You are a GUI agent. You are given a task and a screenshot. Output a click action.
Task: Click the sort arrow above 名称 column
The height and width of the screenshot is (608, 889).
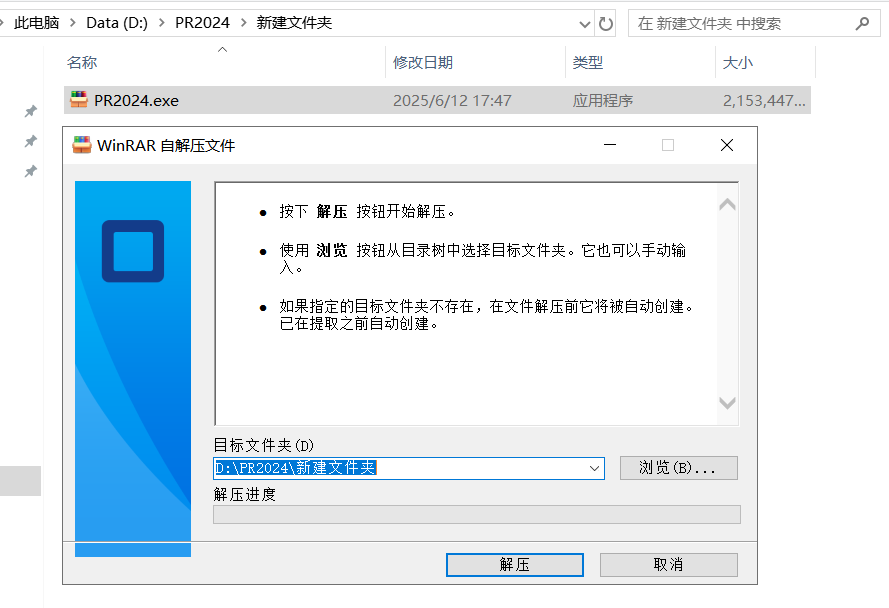coord(222,50)
